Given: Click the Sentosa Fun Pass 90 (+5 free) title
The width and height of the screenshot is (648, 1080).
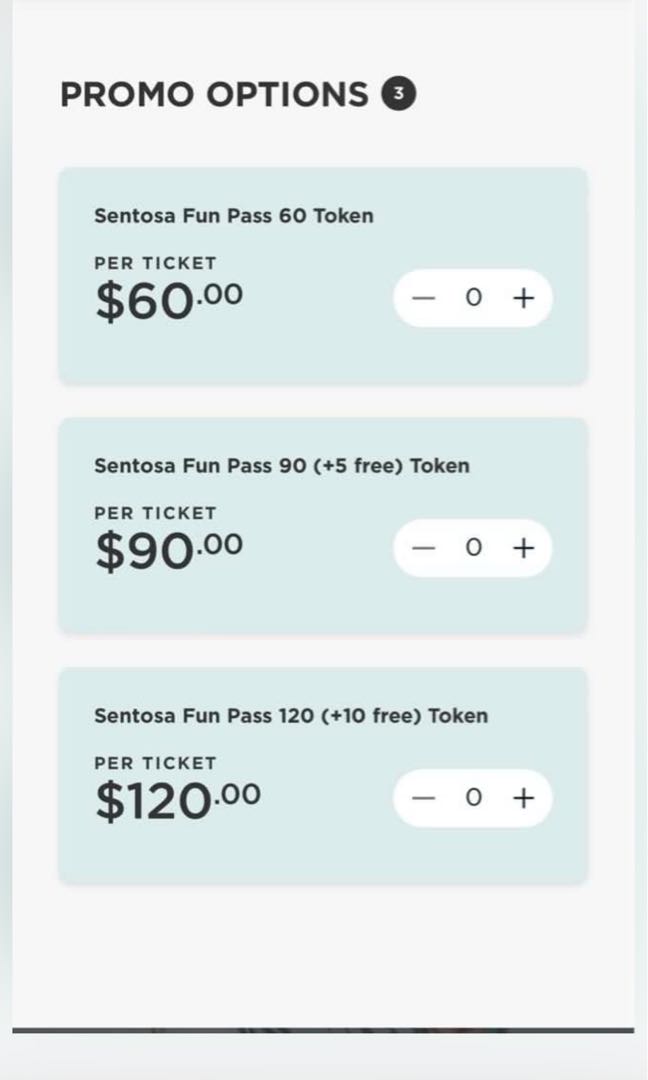Looking at the screenshot, I should [280, 465].
